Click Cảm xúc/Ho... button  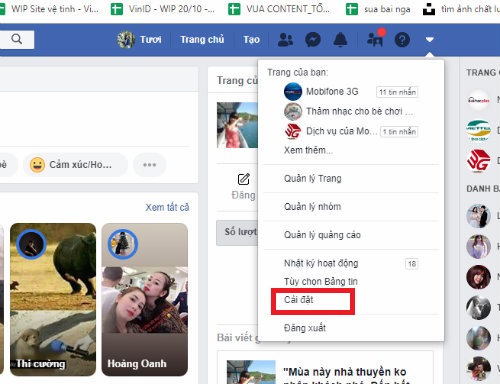[75, 164]
